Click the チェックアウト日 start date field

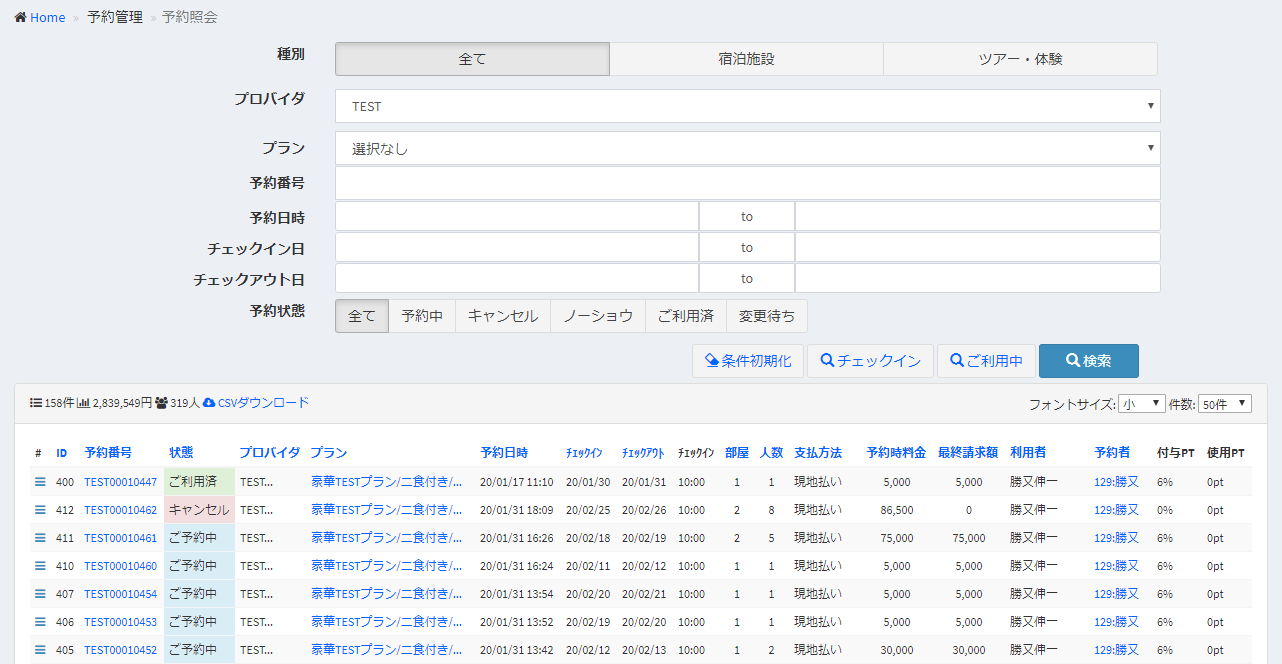[x=517, y=278]
